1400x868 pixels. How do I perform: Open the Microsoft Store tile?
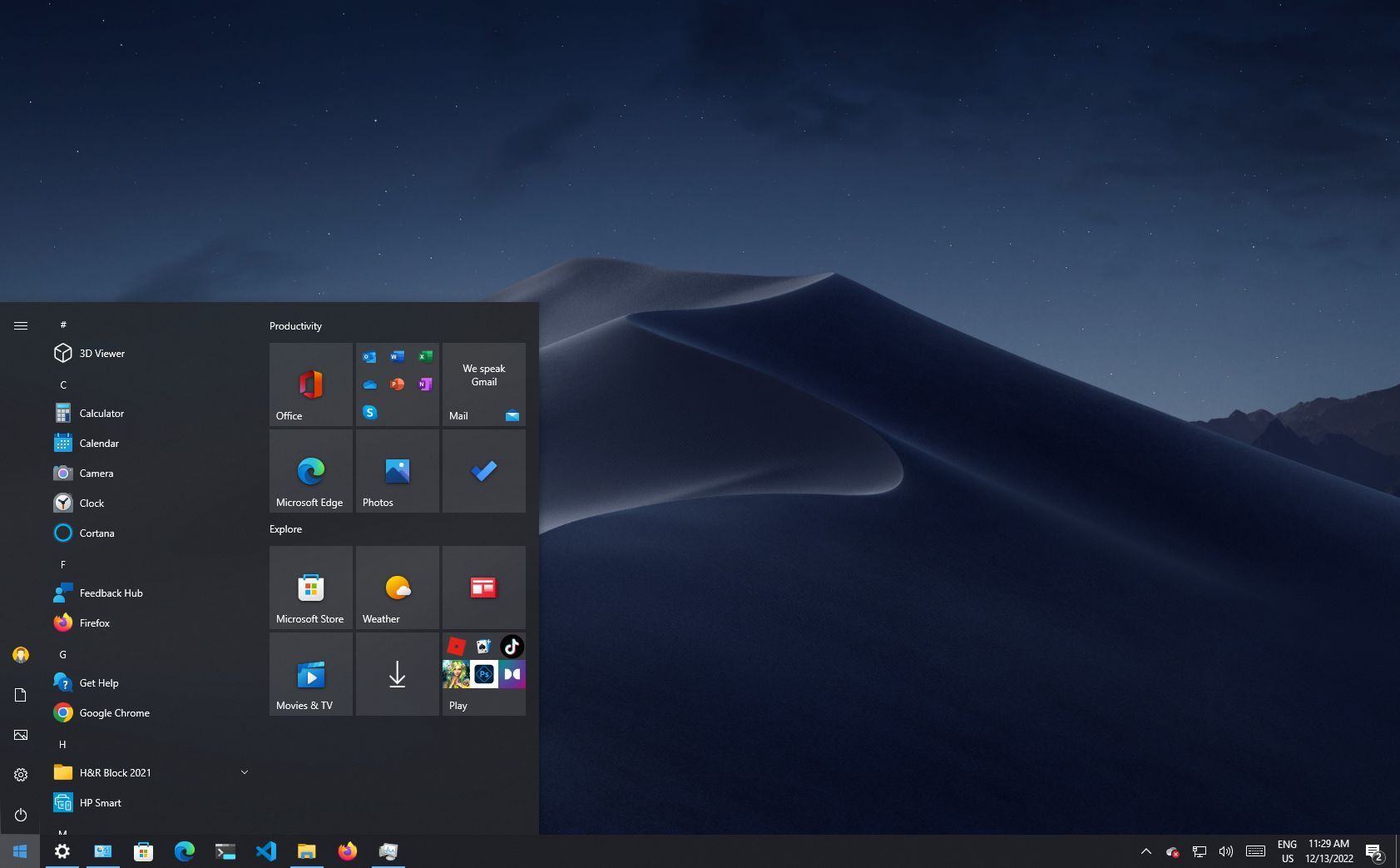pos(310,587)
